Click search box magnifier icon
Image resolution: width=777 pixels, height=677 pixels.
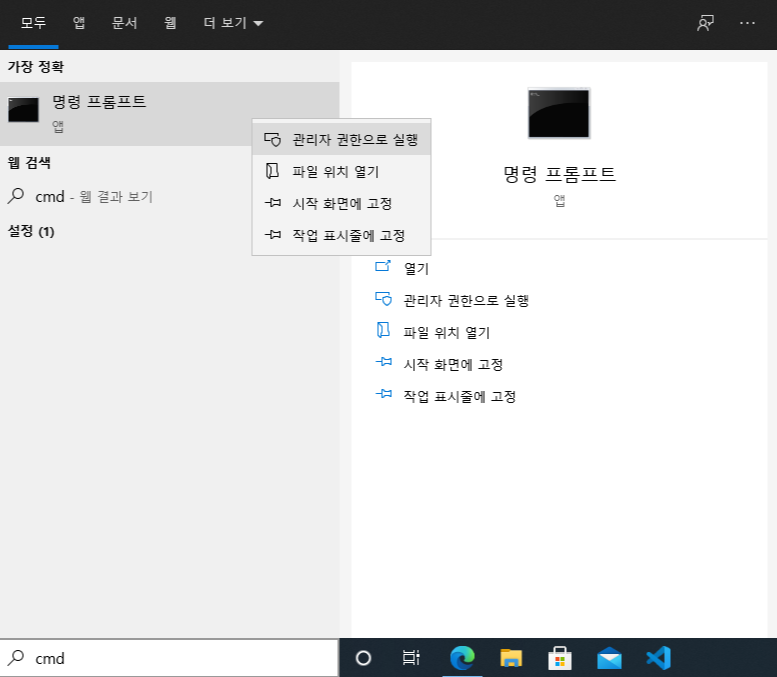click(16, 658)
